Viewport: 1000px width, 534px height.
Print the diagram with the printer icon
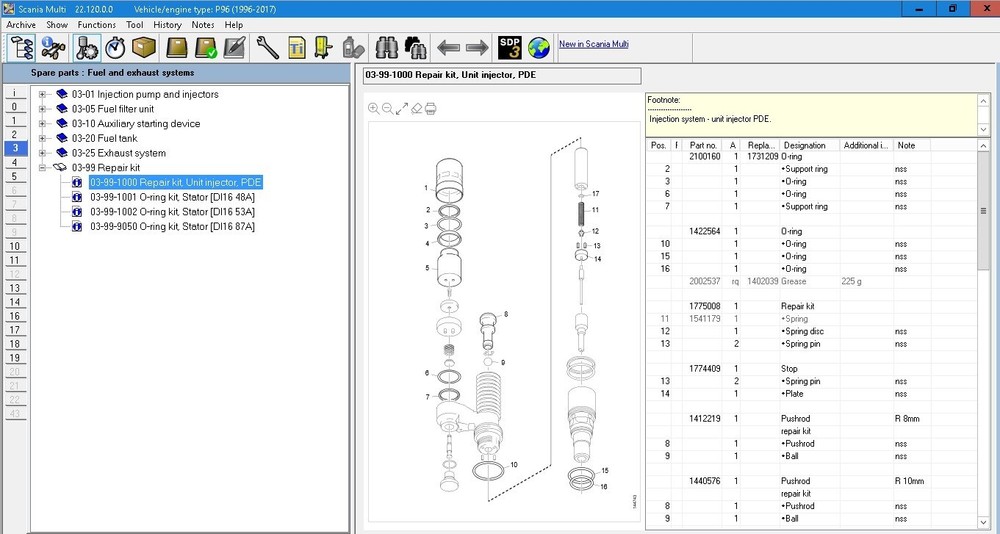(x=430, y=109)
